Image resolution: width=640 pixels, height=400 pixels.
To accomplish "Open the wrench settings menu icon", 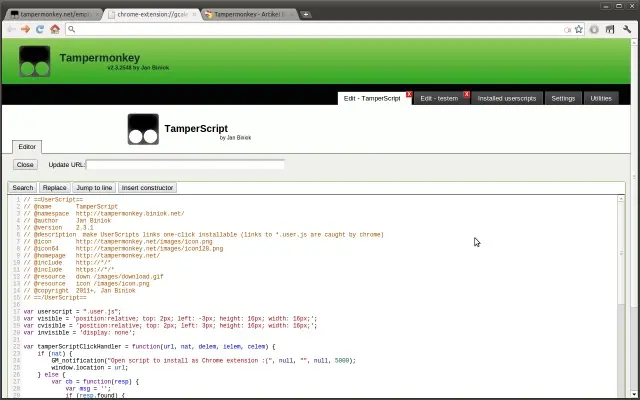I will tap(627, 29).
